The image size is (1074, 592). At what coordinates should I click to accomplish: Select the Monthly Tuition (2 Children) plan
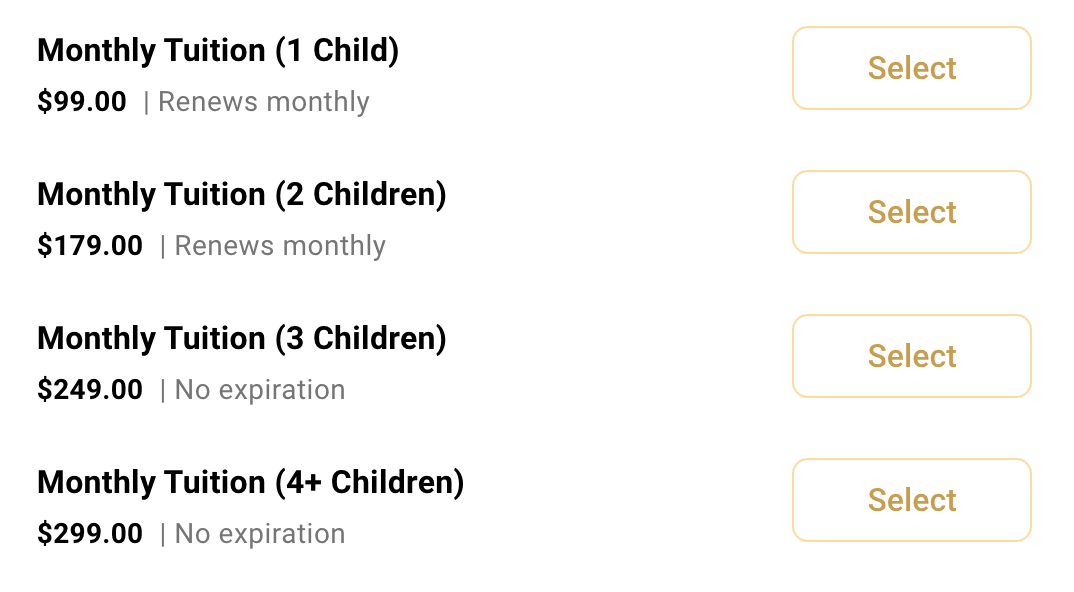click(912, 212)
